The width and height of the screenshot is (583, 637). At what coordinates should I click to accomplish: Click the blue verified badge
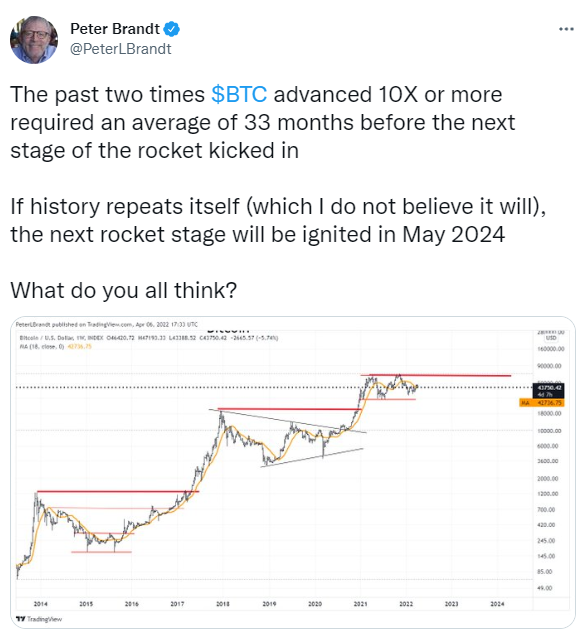[x=171, y=29]
